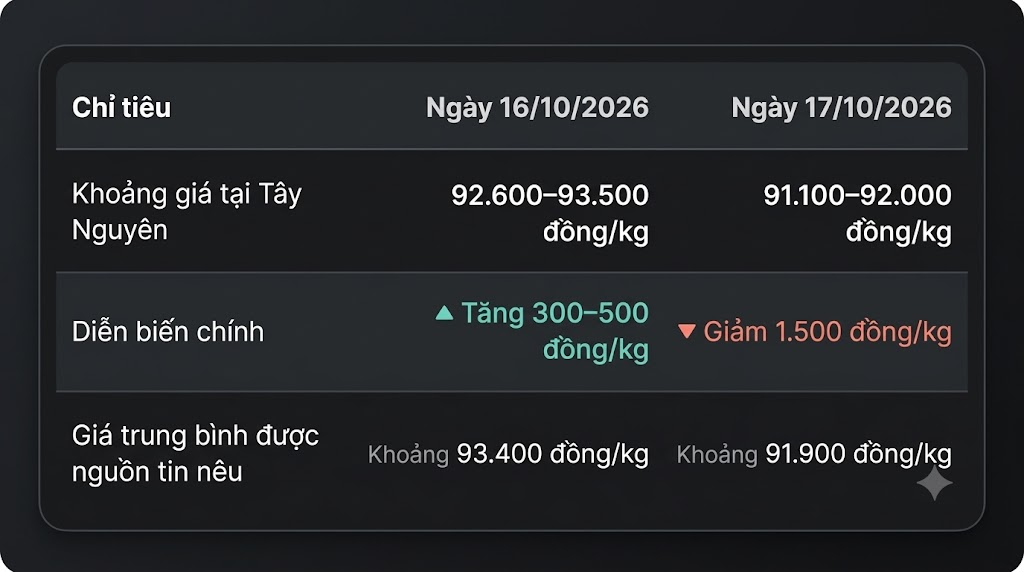
Task: Click the sparkle star icon bottom corner
Action: [x=935, y=484]
